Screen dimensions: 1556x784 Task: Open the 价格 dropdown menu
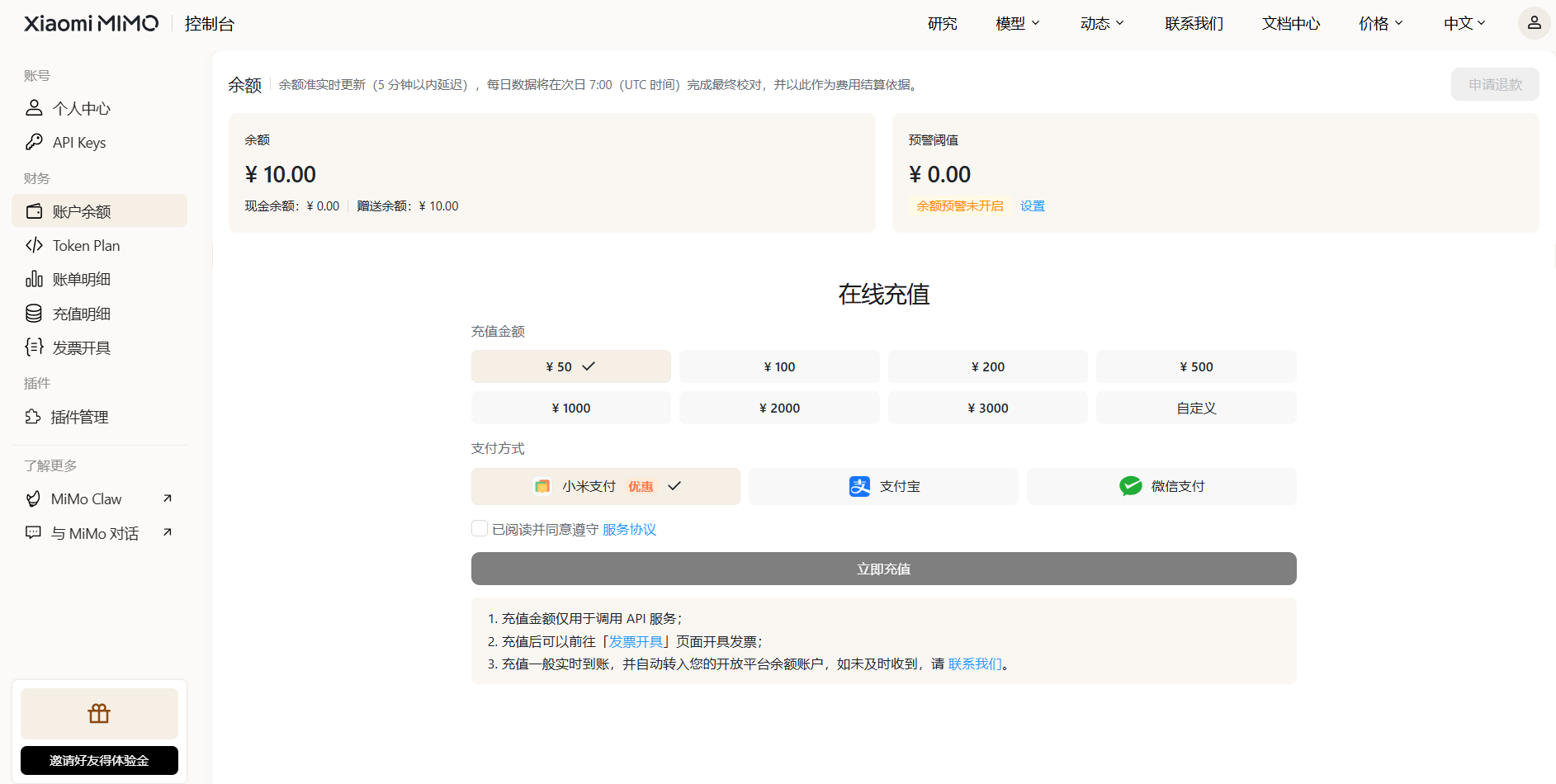click(x=1381, y=23)
